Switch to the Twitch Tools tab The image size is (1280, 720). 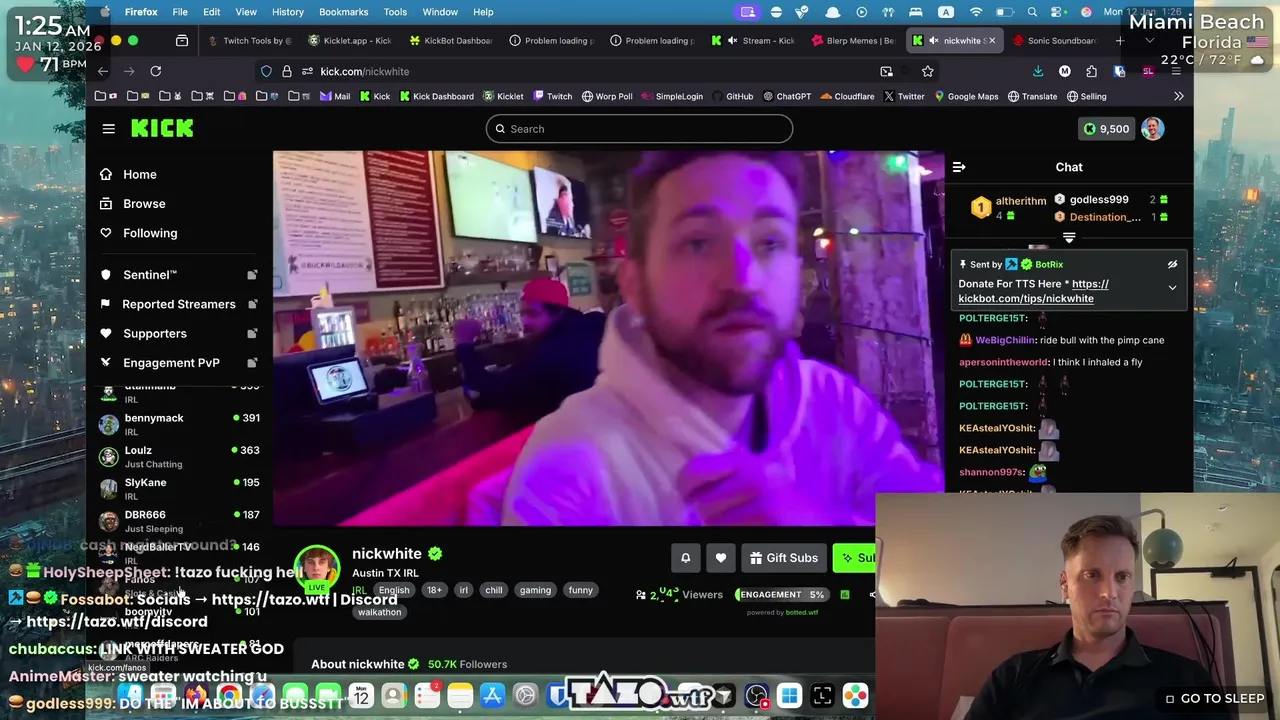[x=250, y=41]
